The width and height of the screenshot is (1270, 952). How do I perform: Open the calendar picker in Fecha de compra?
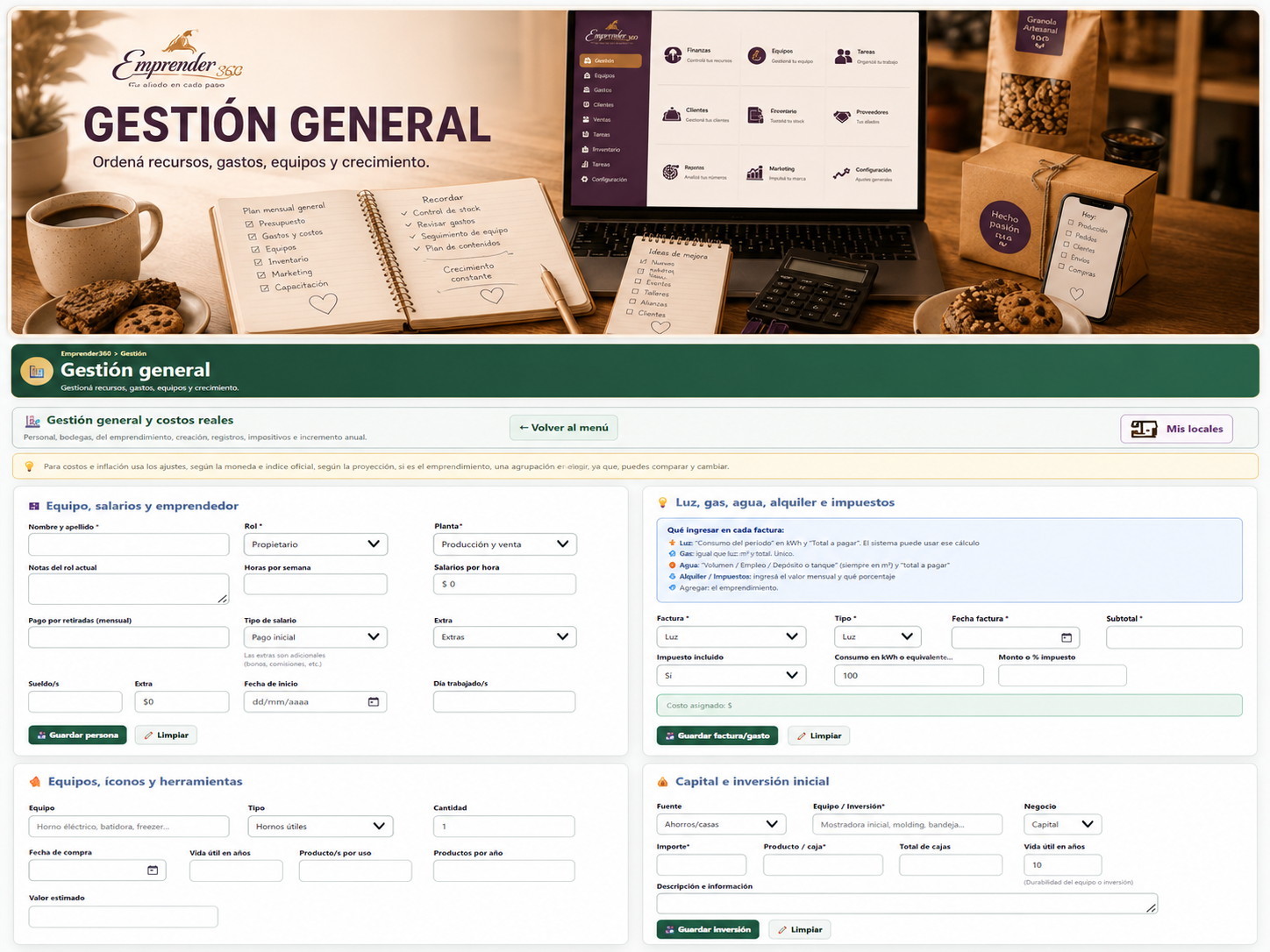coord(153,870)
